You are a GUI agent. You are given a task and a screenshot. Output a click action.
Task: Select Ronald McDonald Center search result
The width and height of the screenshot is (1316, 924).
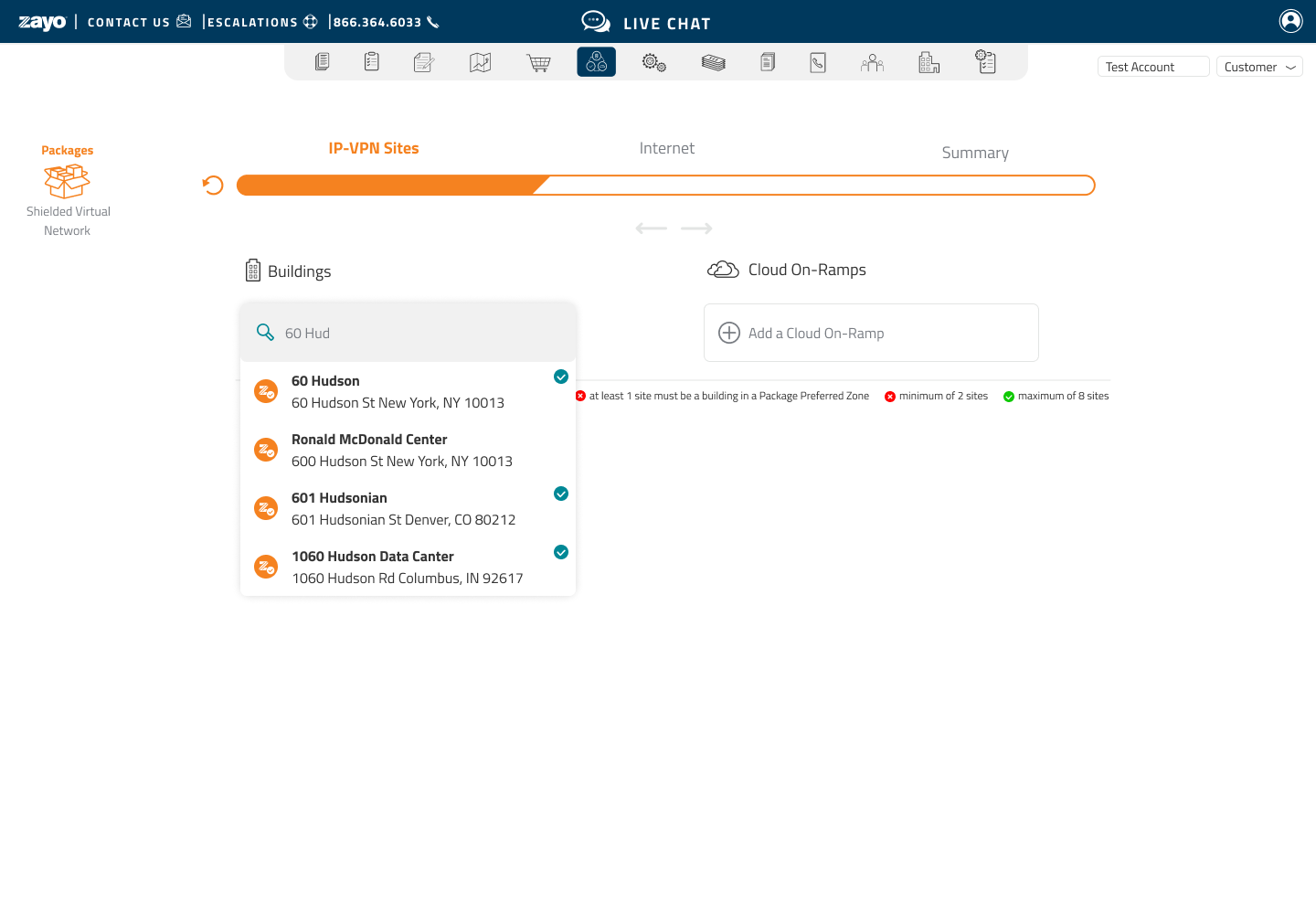tap(409, 450)
